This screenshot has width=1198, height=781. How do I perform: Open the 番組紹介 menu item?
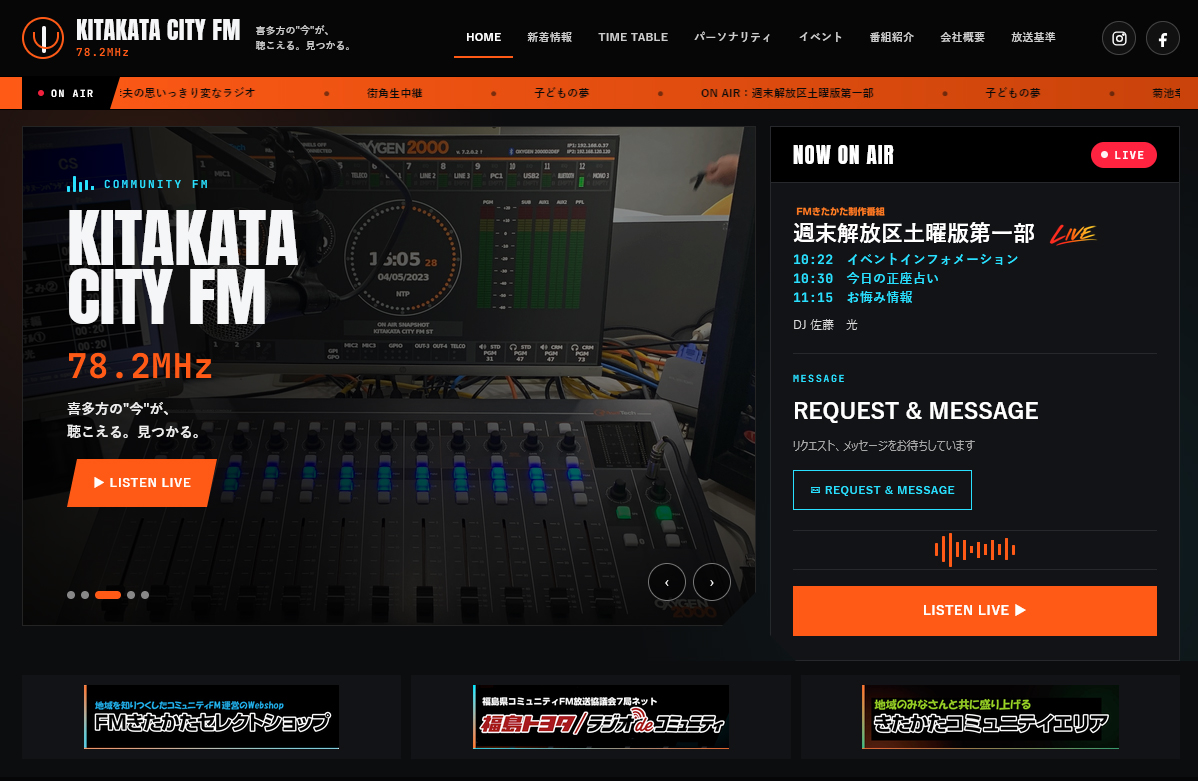pyautogui.click(x=892, y=37)
